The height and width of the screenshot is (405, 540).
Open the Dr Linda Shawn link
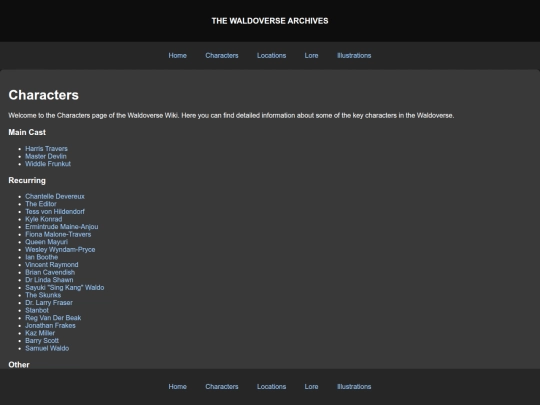[49, 280]
